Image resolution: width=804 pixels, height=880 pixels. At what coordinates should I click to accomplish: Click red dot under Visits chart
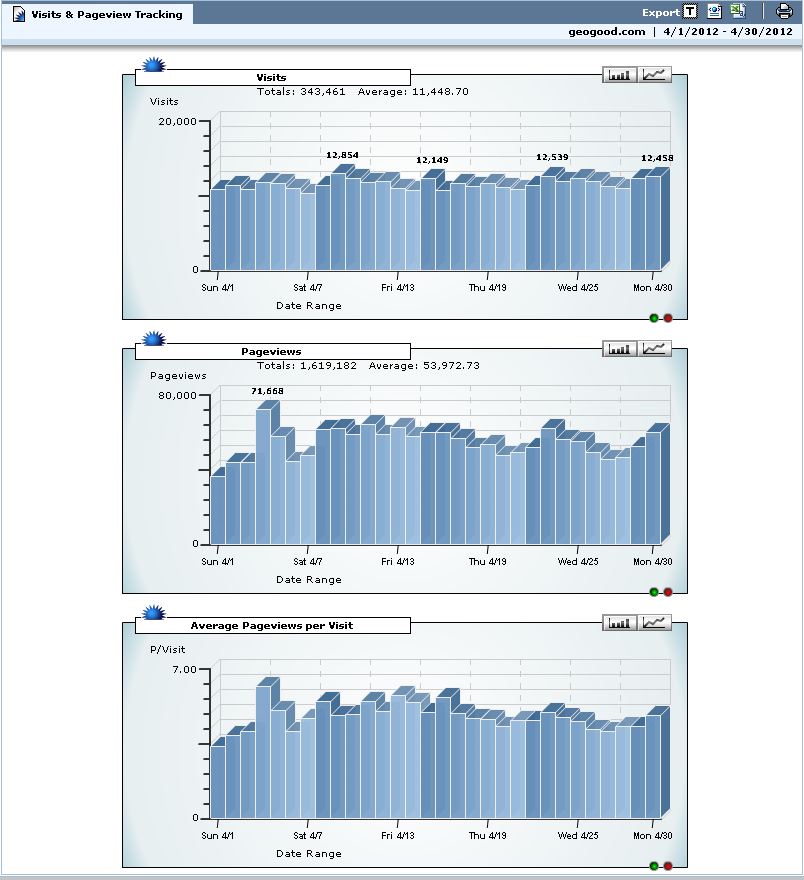point(668,318)
